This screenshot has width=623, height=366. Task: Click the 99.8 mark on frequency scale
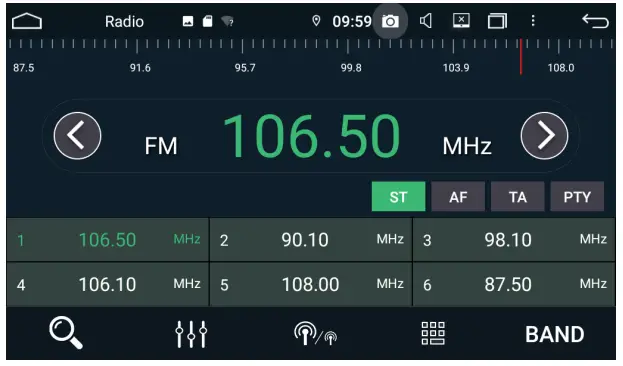[x=351, y=68]
